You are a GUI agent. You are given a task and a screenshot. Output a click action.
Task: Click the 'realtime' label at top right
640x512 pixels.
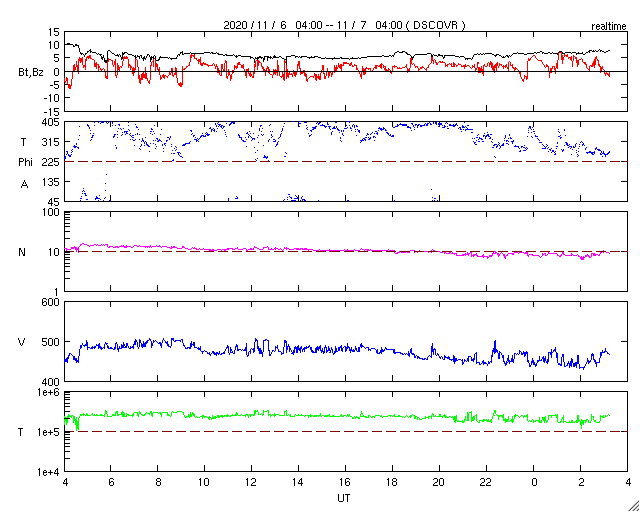pos(608,24)
